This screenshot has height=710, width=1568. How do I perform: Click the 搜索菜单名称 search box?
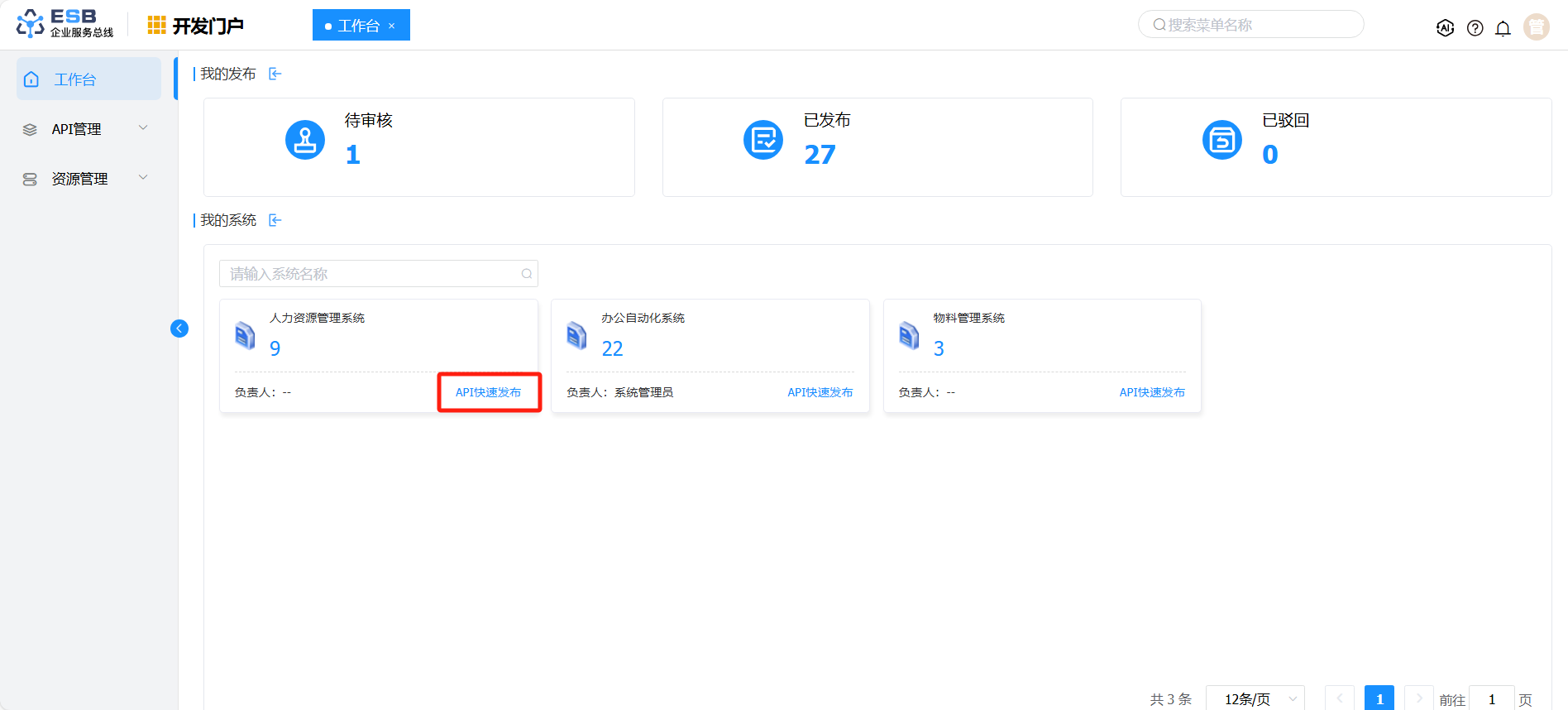pyautogui.click(x=1250, y=25)
